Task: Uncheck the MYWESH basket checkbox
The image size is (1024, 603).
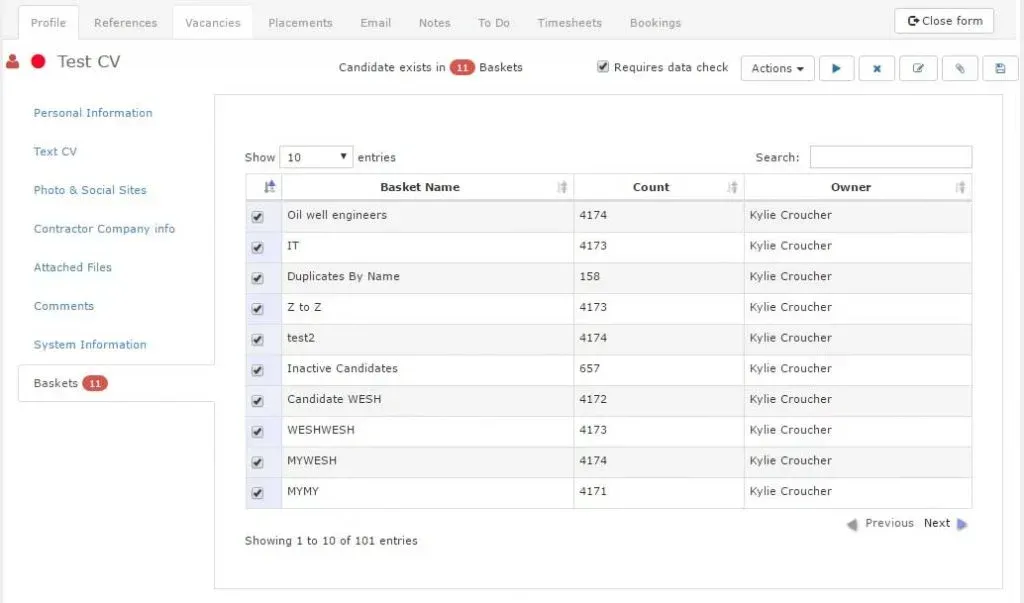Action: point(257,463)
